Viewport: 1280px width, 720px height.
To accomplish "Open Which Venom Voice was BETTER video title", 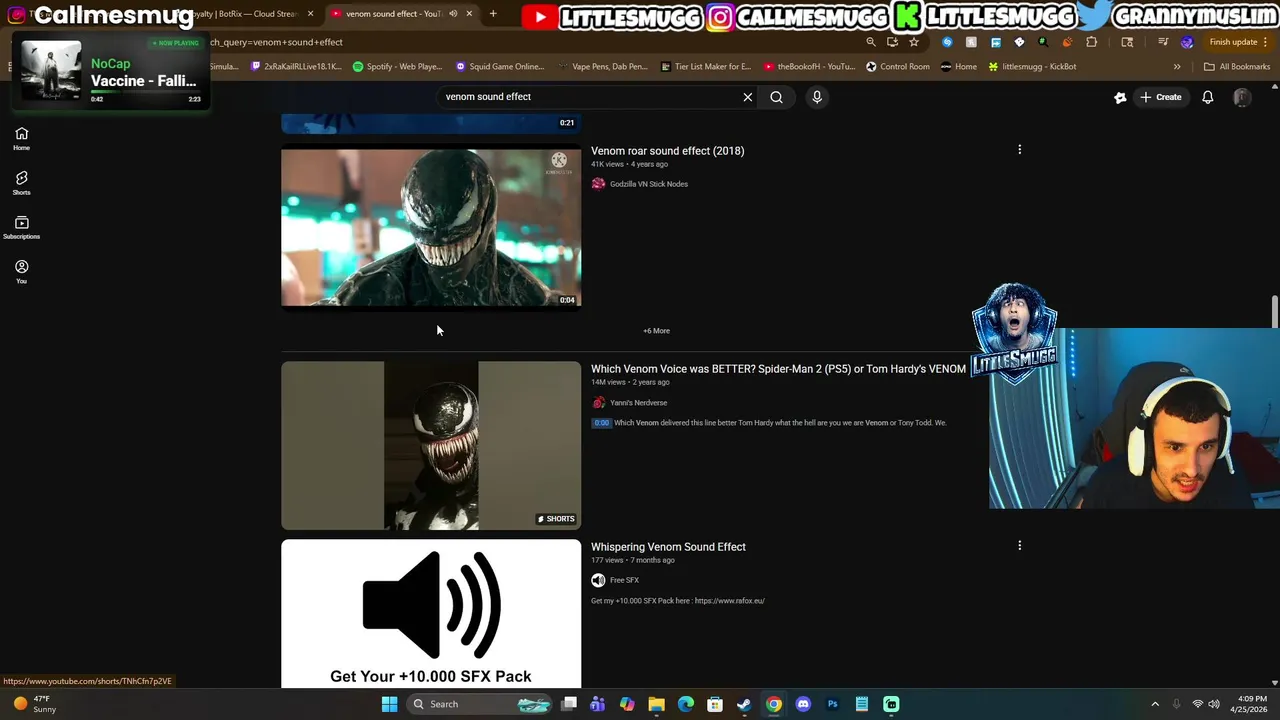I will (778, 369).
